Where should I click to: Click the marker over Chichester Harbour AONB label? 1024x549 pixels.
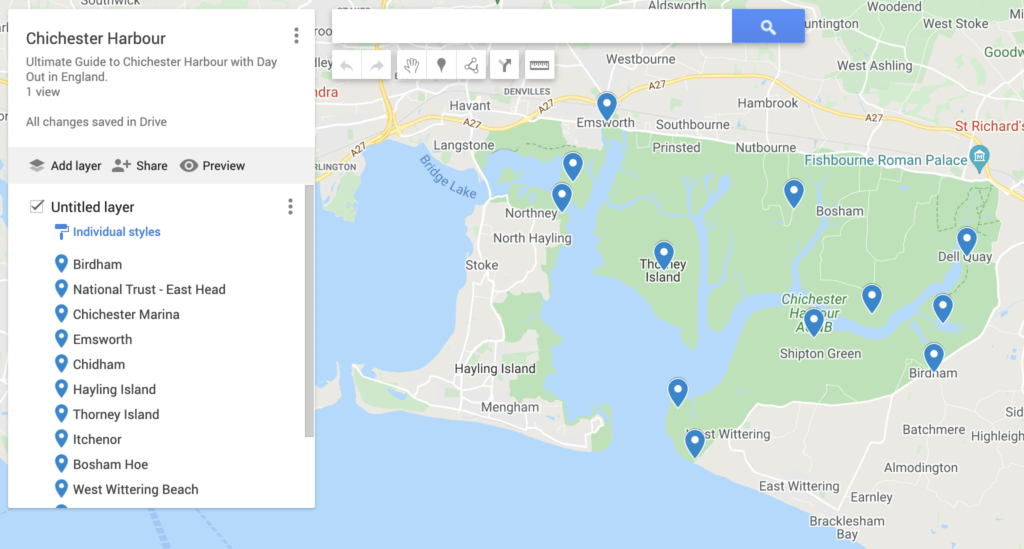tap(814, 323)
